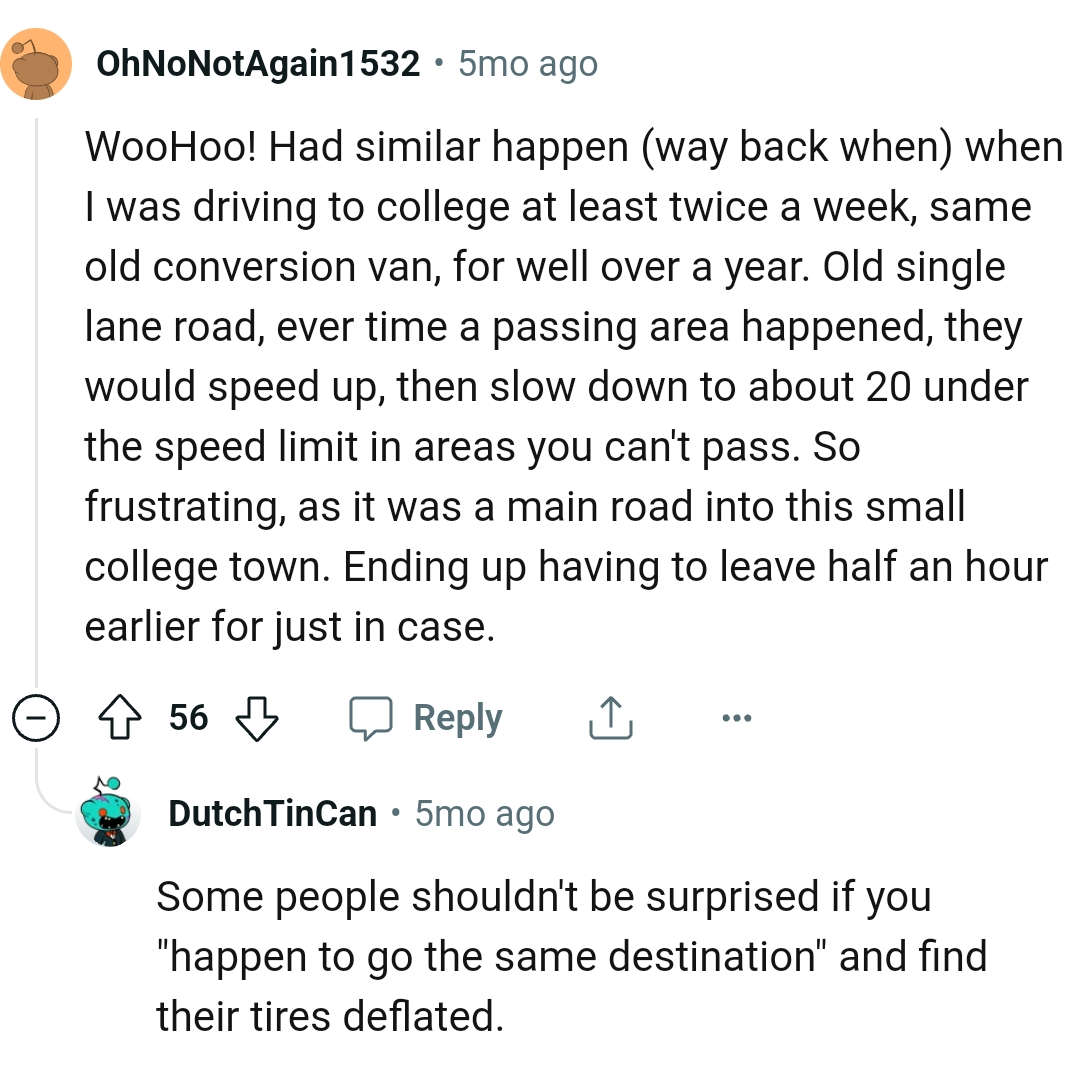The height and width of the screenshot is (1076, 1079).
Task: Open the comment's overflow options menu
Action: (737, 717)
